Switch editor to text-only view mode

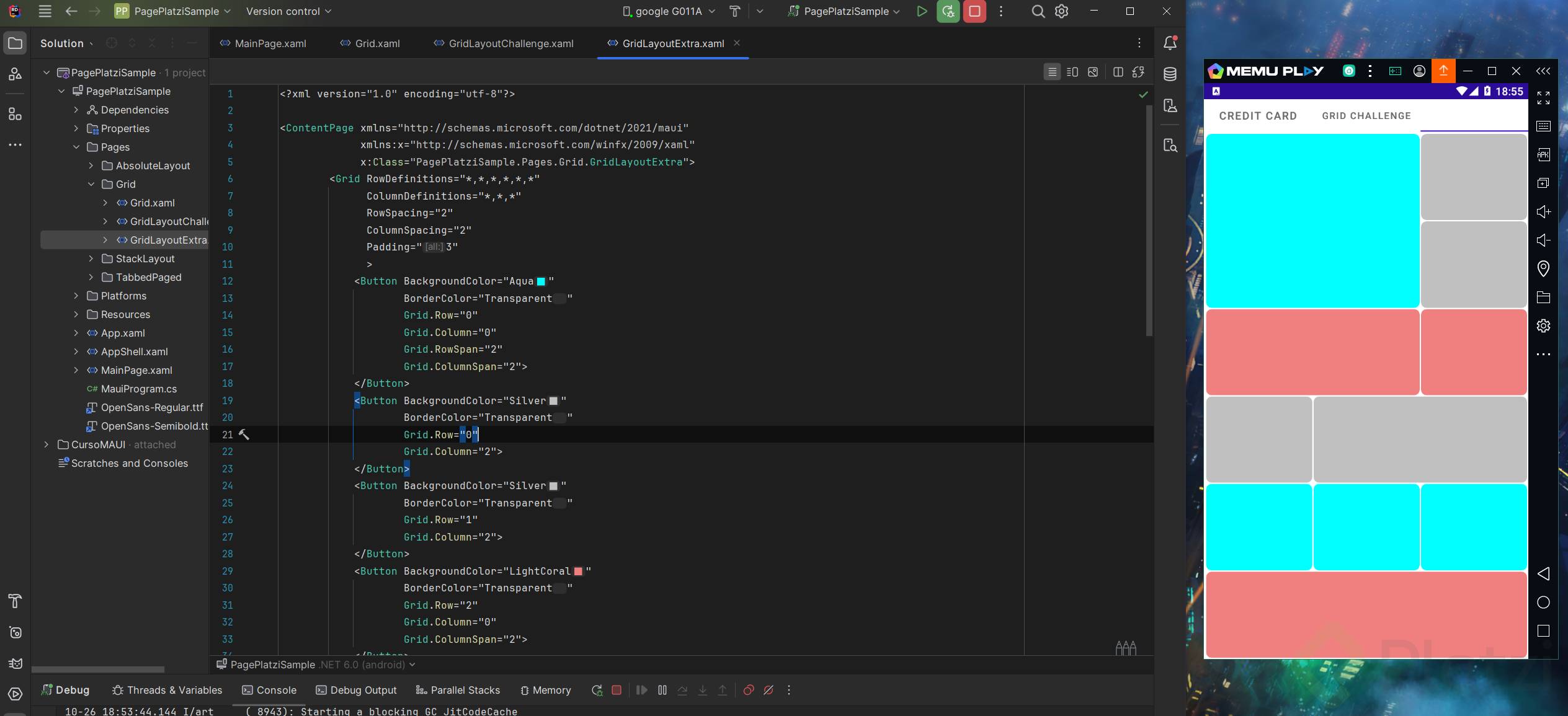pyautogui.click(x=1052, y=72)
